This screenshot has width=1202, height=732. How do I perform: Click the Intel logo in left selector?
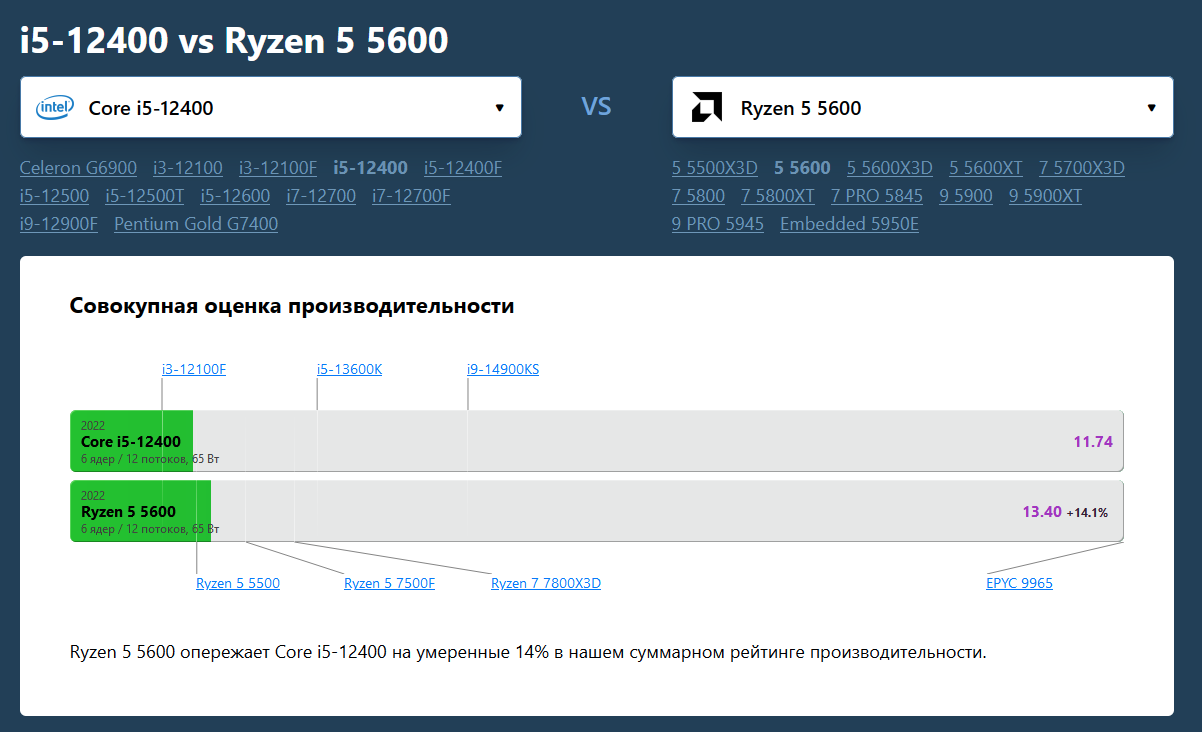tap(54, 108)
